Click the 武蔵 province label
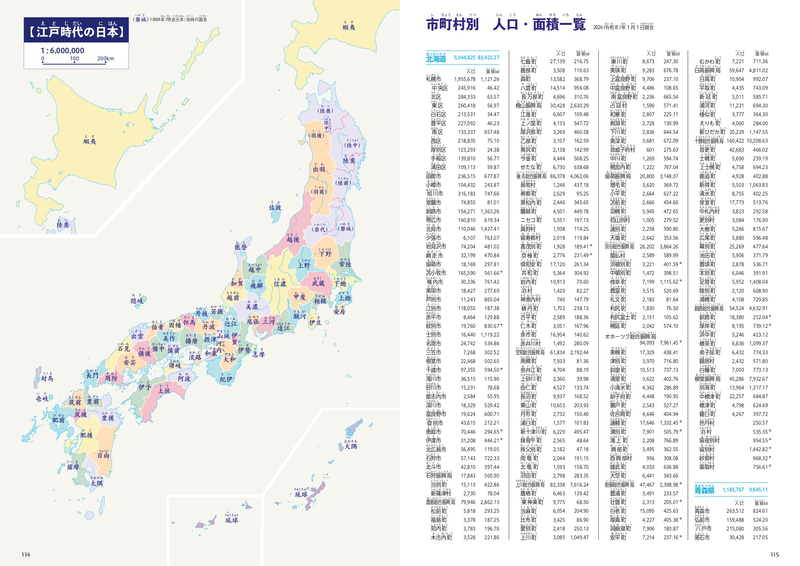Image resolution: width=800 pixels, height=566 pixels. click(x=318, y=282)
